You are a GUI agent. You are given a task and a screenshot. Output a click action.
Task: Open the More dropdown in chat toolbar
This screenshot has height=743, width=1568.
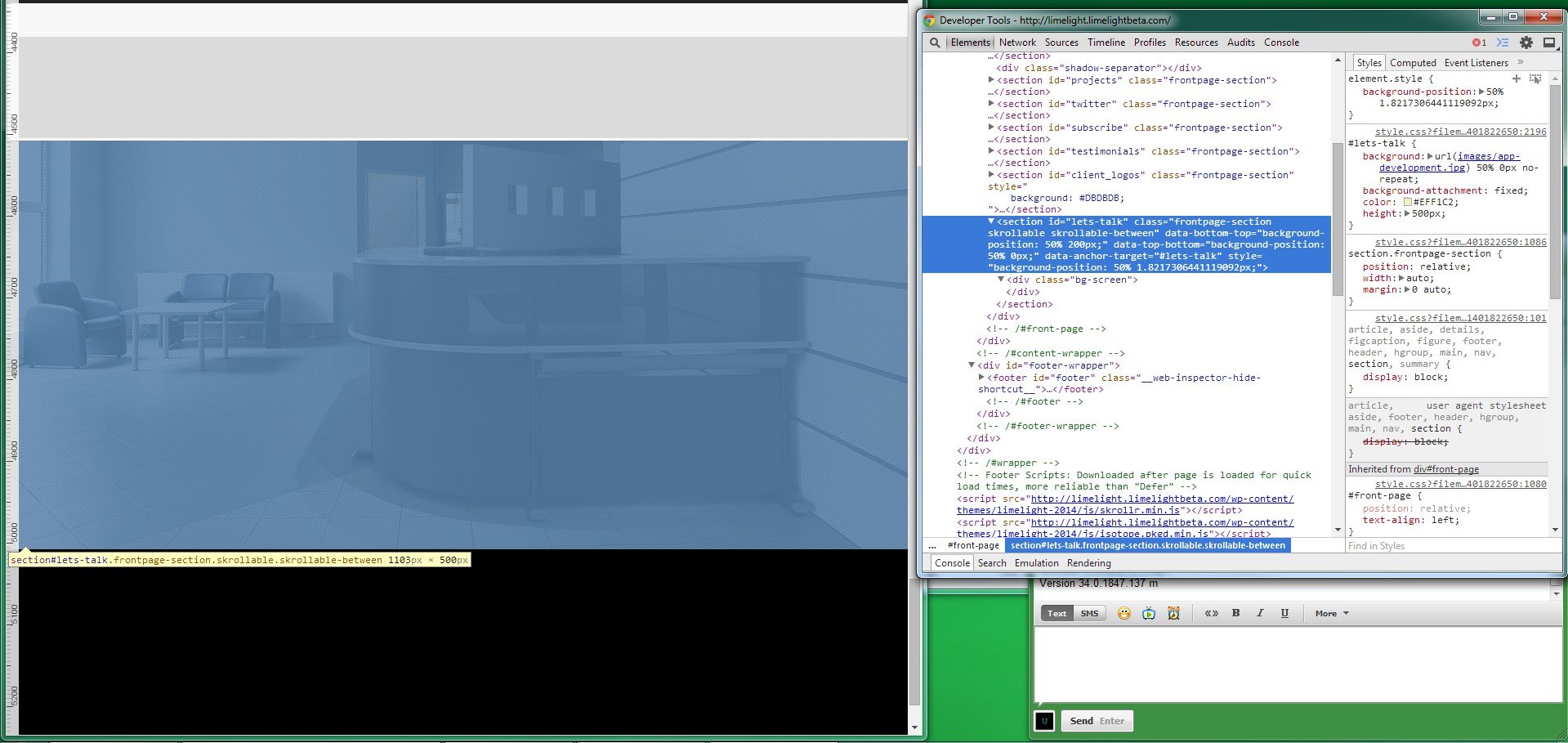(x=1332, y=613)
